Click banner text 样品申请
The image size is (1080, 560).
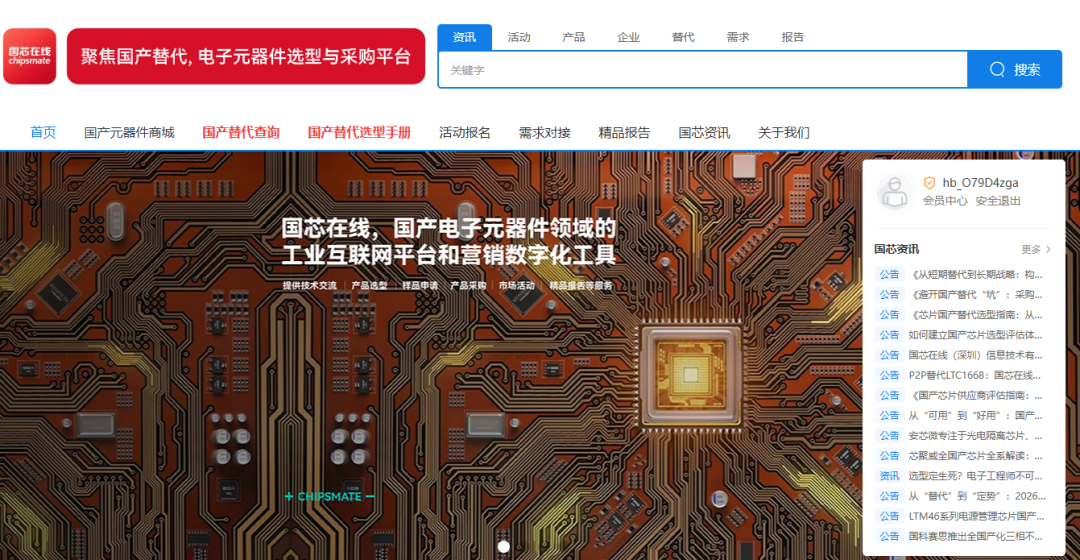[420, 286]
